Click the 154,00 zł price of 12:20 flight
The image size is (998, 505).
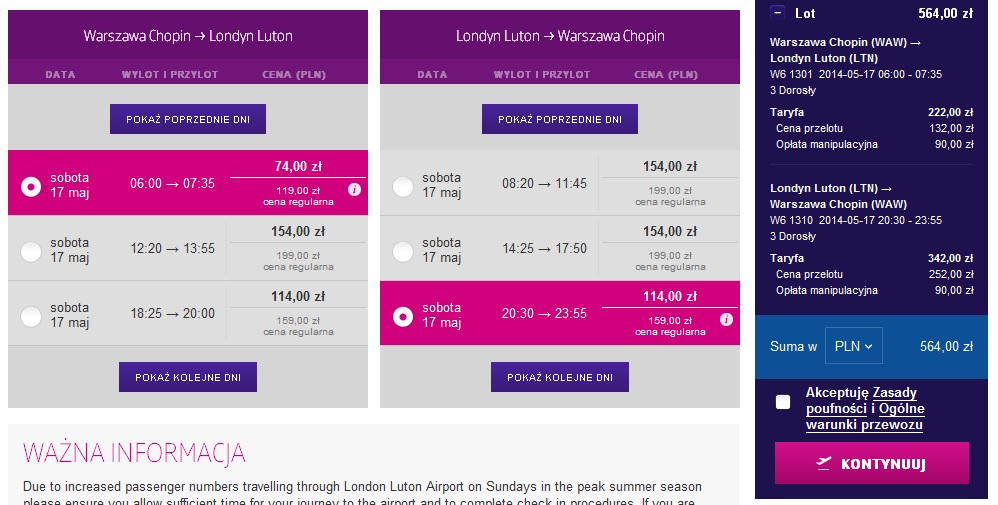tap(298, 232)
